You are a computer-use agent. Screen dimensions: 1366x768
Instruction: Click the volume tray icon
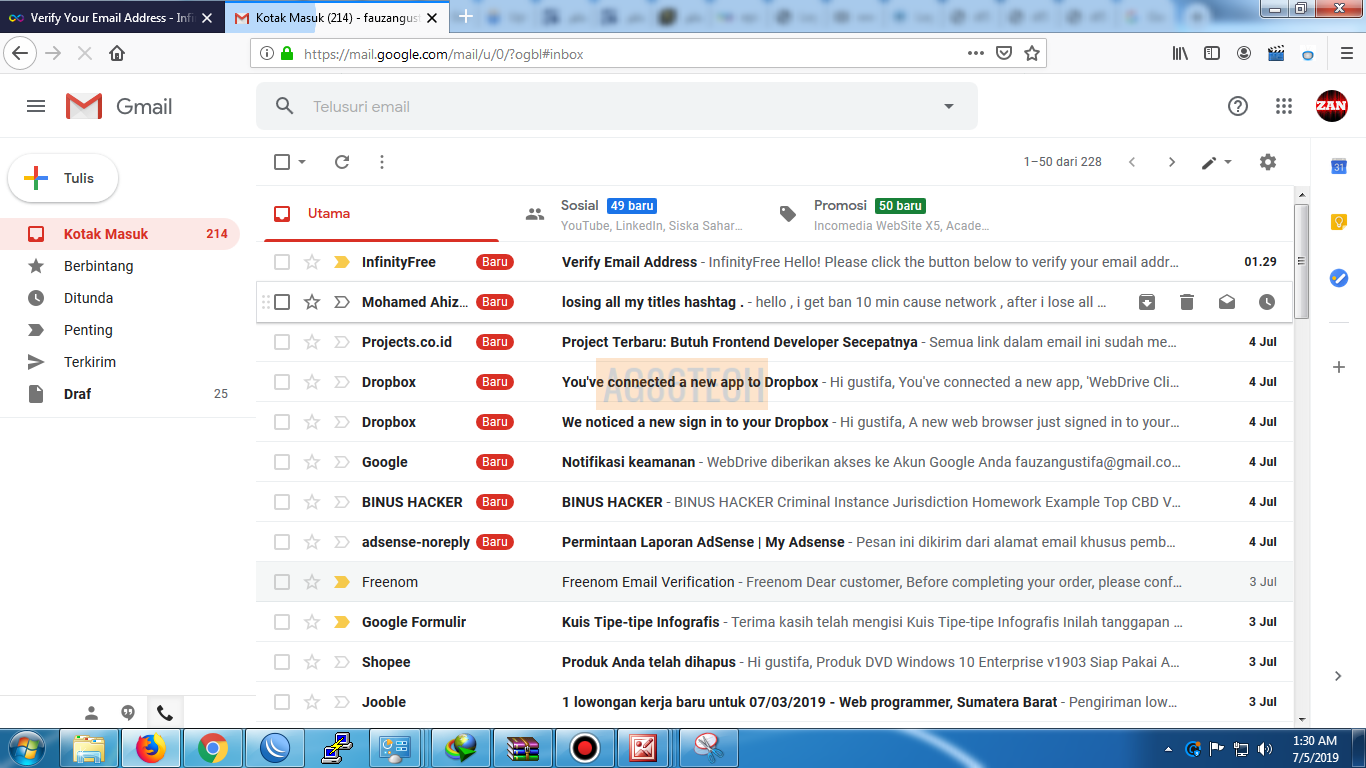click(x=1265, y=748)
